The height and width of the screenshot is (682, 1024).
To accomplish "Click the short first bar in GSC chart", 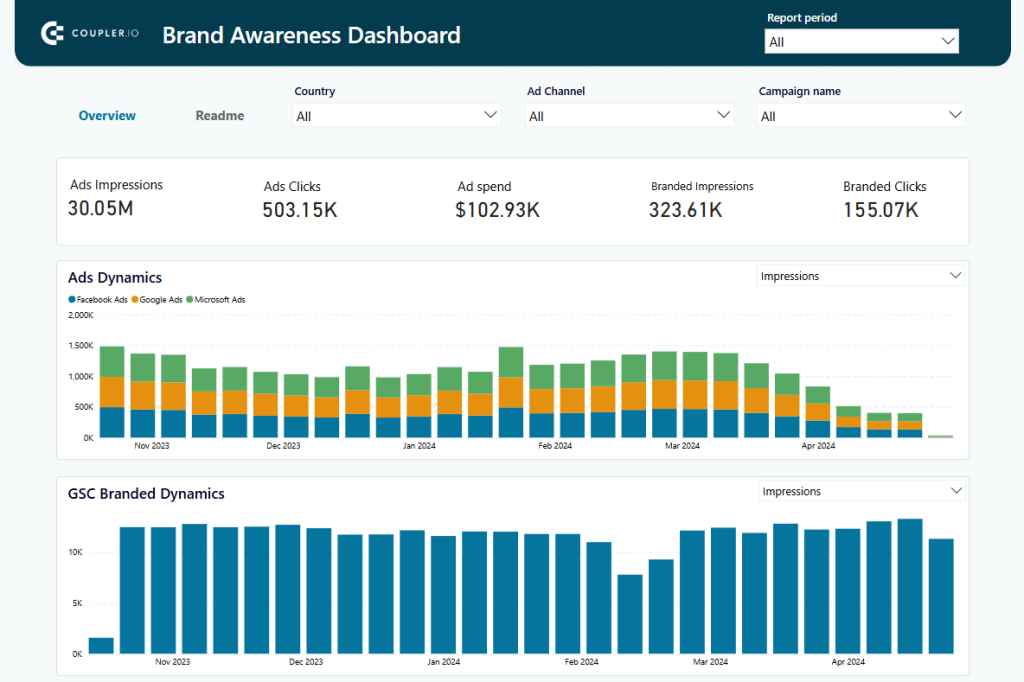I will [x=101, y=645].
